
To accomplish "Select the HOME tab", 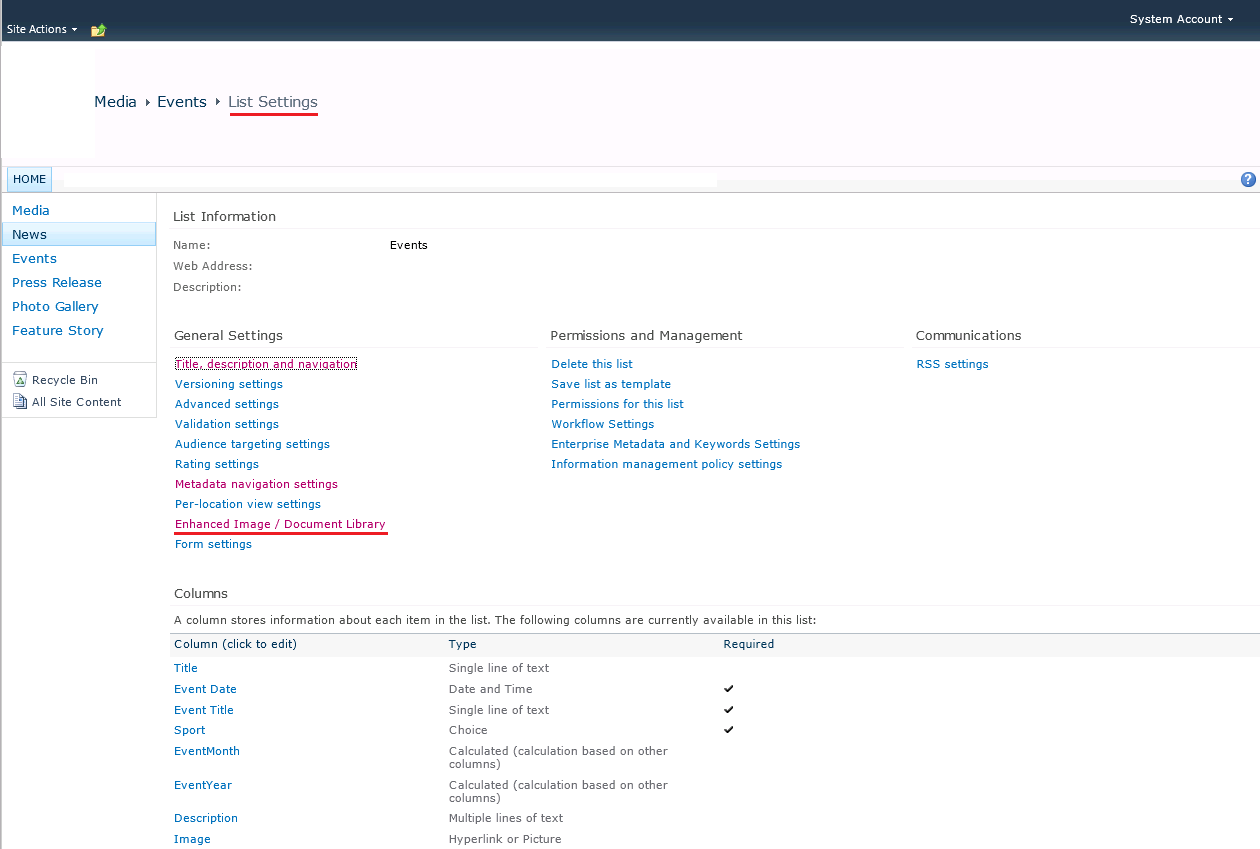I will [29, 180].
